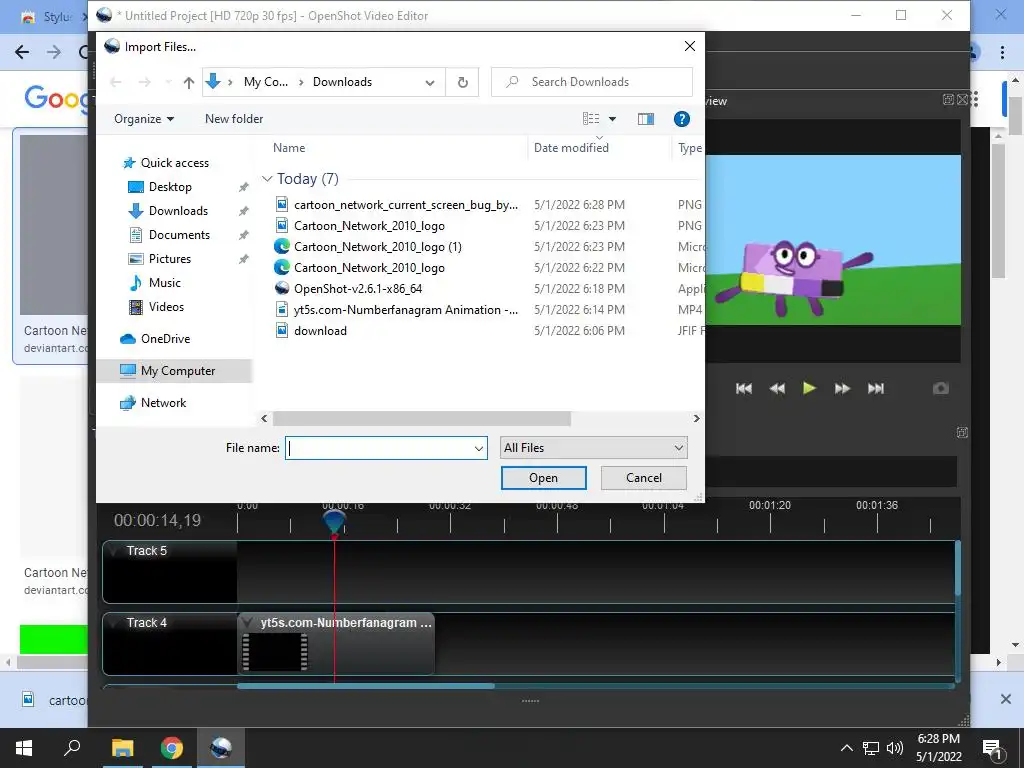1024x768 pixels.
Task: Open the Organize menu
Action: click(144, 119)
